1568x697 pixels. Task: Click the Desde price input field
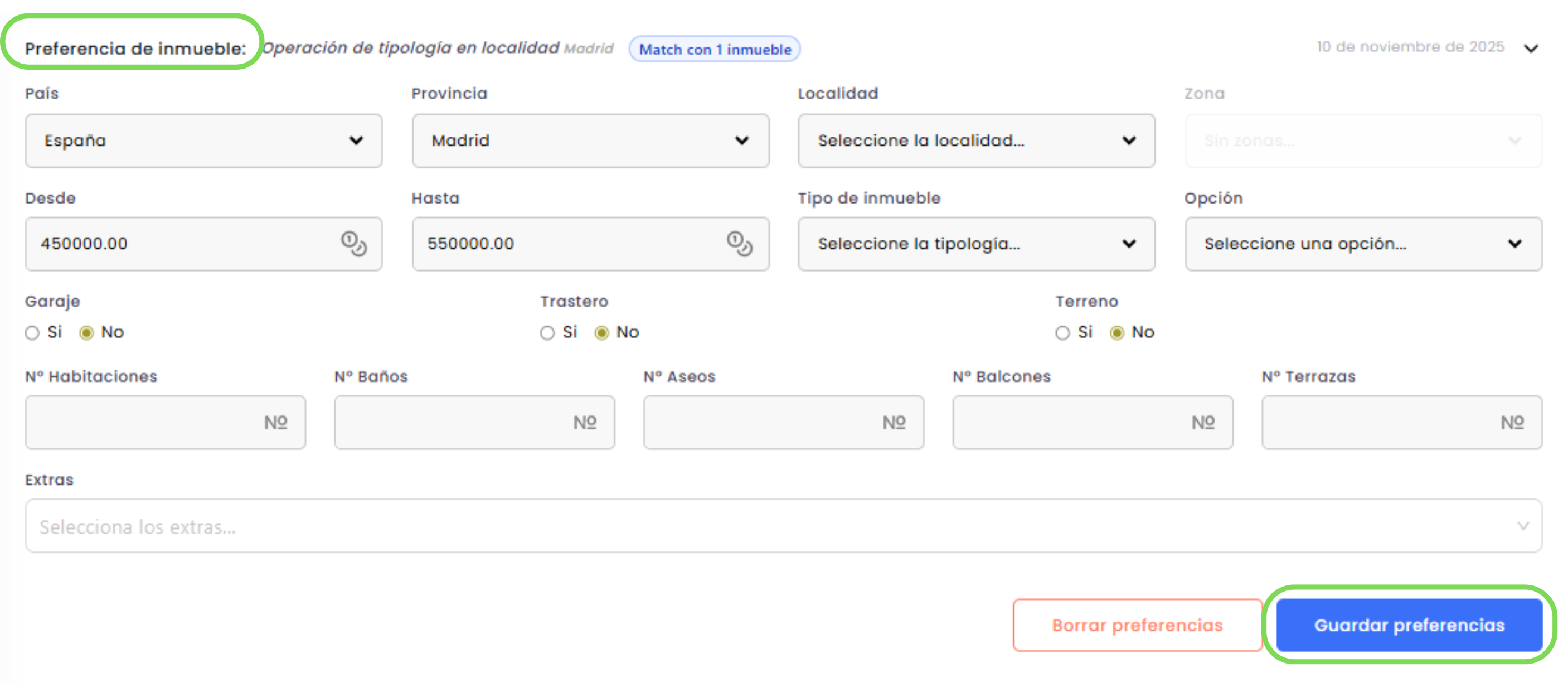pyautogui.click(x=203, y=244)
